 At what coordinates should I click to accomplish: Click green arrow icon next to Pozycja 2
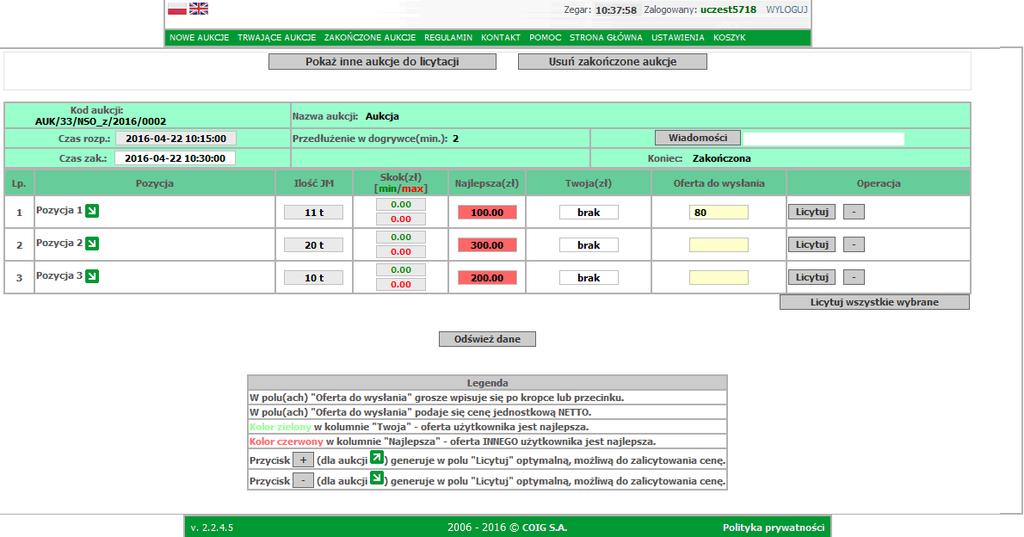click(x=92, y=243)
